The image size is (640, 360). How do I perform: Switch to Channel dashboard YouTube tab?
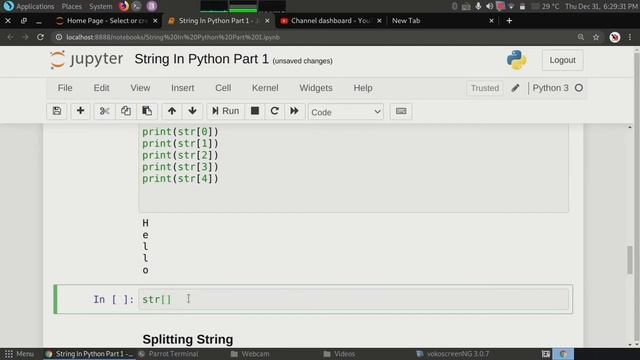pyautogui.click(x=330, y=20)
